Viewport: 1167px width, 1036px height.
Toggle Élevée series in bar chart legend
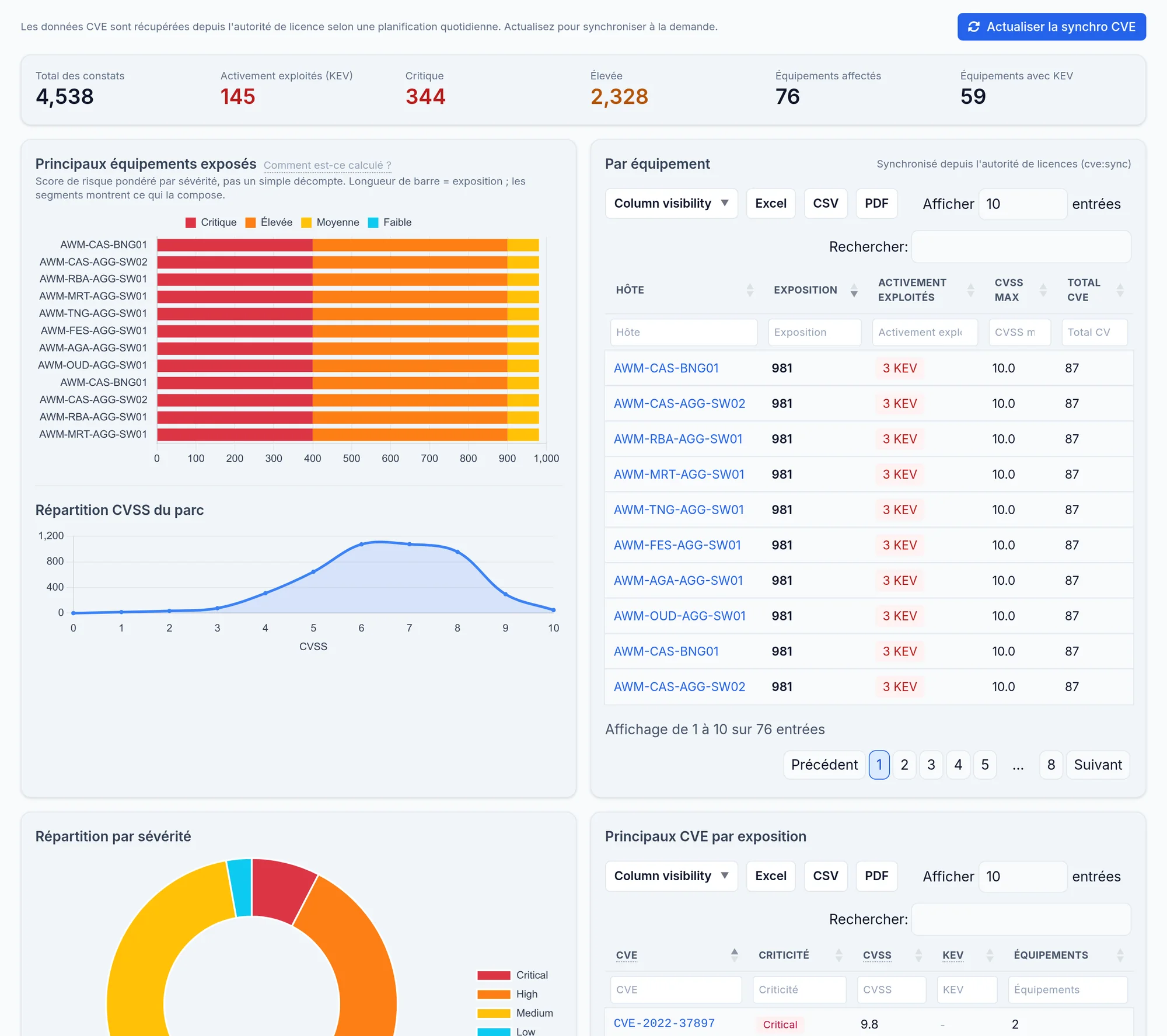pyautogui.click(x=269, y=222)
